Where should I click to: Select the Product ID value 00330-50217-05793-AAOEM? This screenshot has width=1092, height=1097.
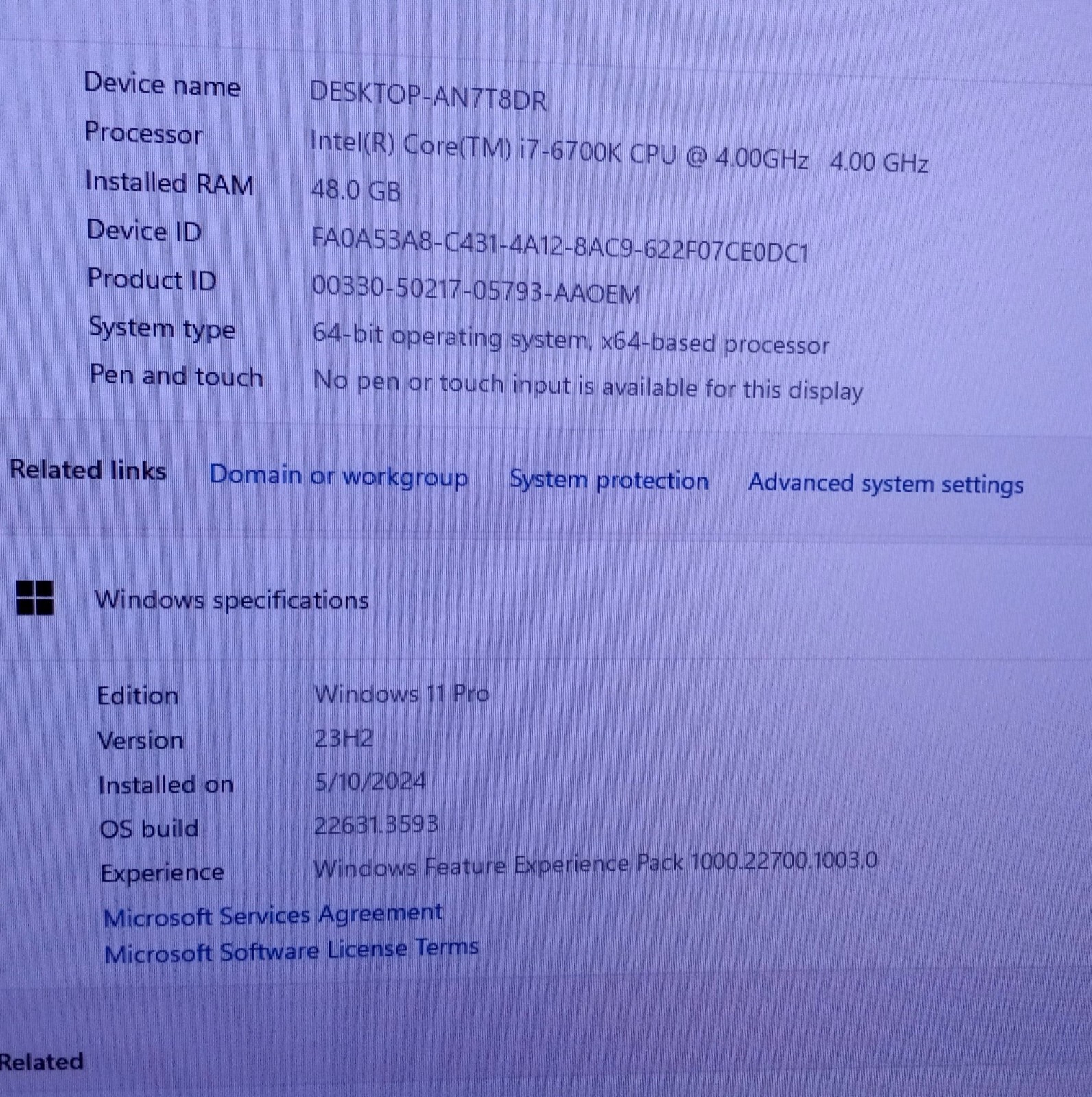coord(476,289)
